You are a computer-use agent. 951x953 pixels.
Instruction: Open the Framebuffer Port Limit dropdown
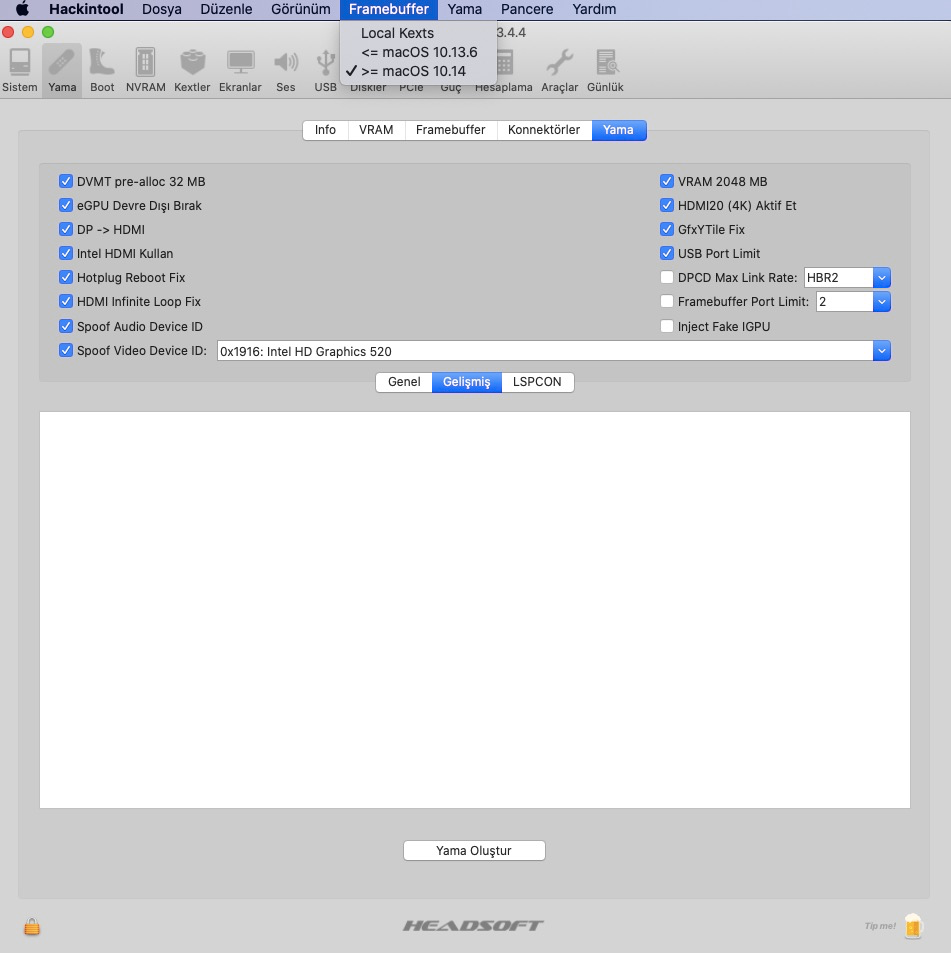(x=881, y=302)
